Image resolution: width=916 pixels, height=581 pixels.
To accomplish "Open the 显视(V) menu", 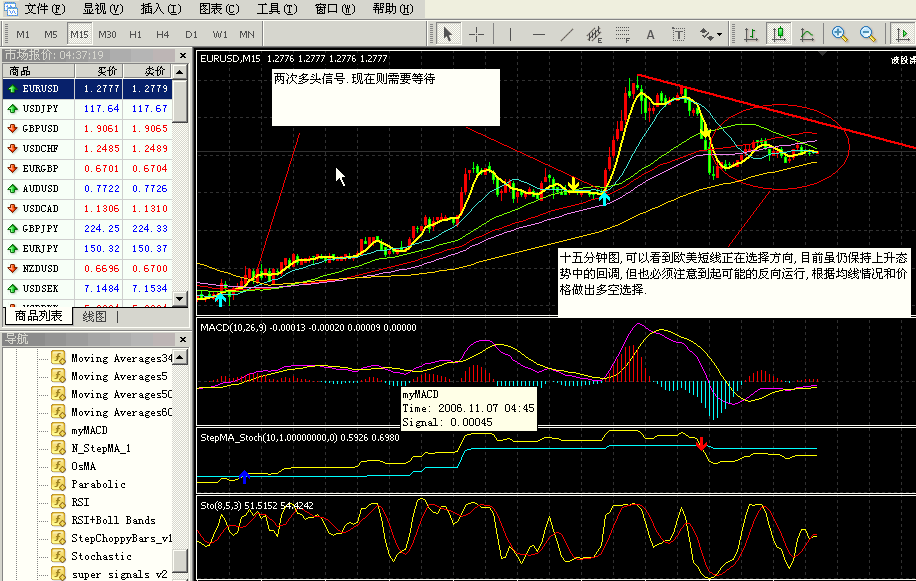I will [103, 9].
